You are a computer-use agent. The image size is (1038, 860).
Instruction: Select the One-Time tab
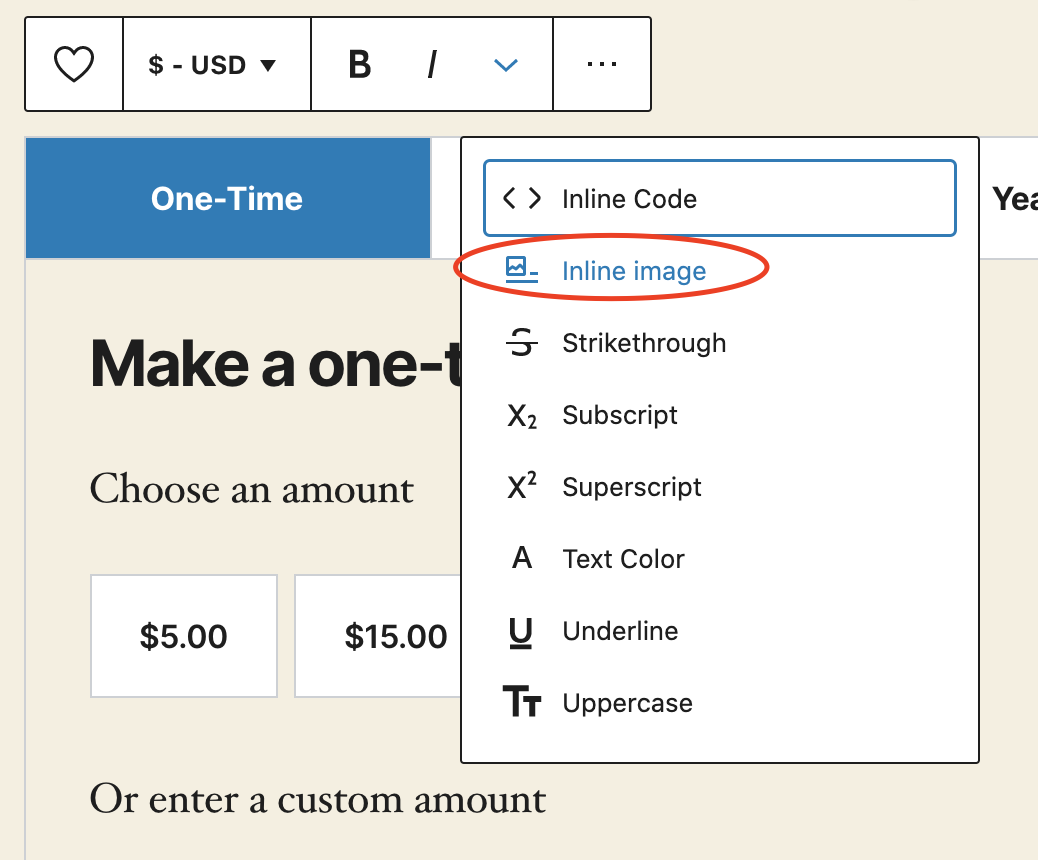pyautogui.click(x=228, y=198)
